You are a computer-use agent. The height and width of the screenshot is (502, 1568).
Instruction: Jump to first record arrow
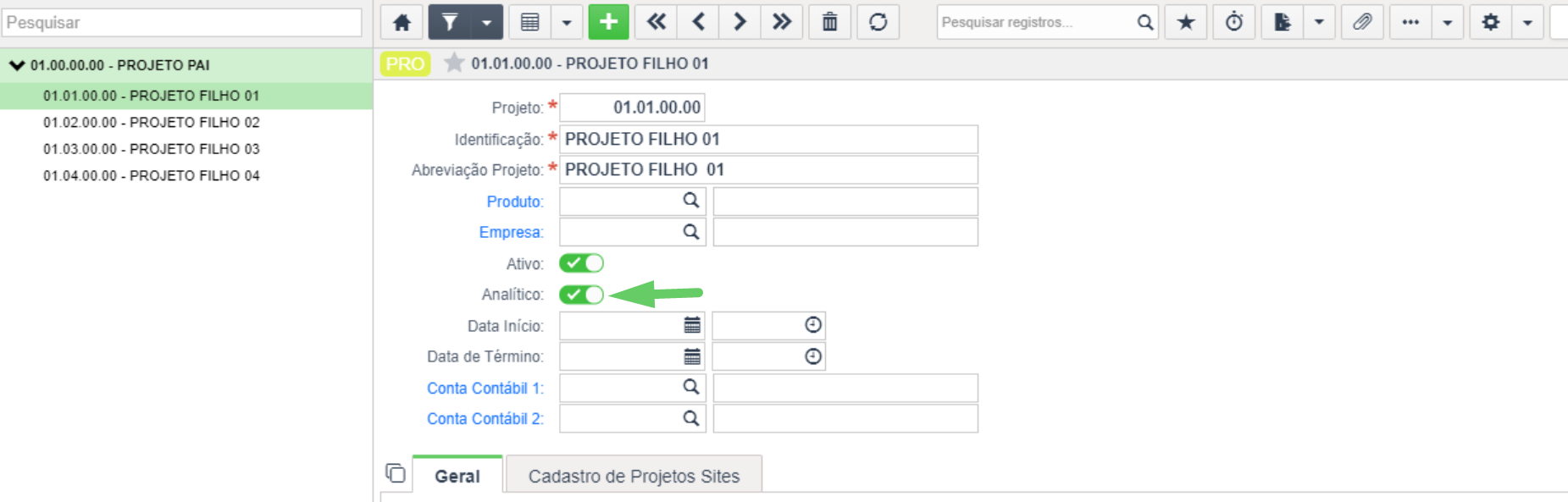(657, 22)
